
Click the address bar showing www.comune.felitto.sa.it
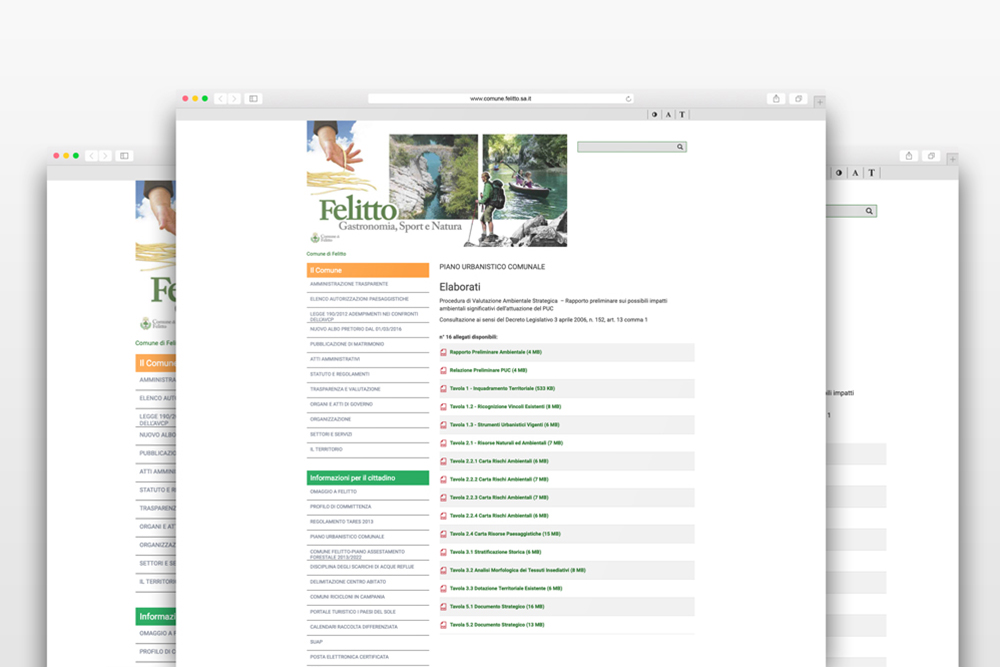pyautogui.click(x=501, y=99)
